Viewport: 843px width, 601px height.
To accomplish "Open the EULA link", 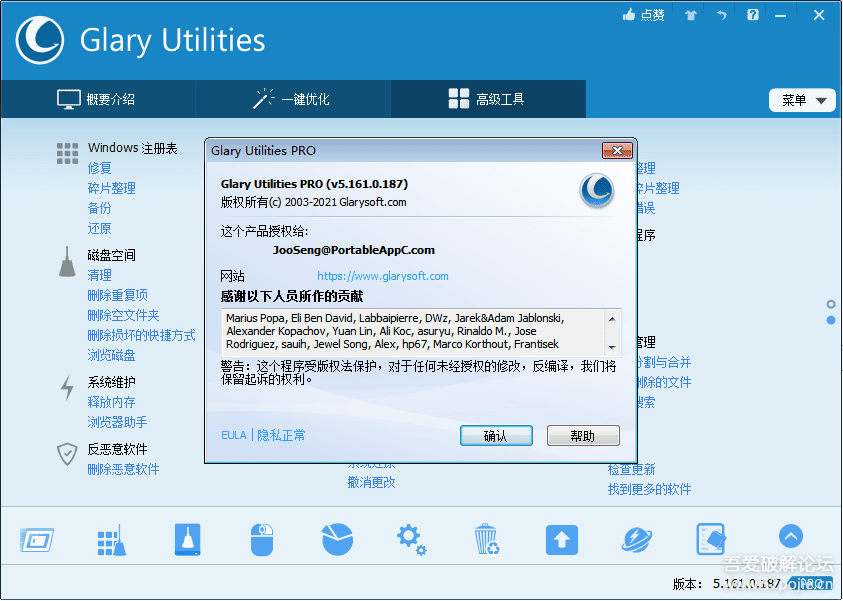I will point(234,435).
